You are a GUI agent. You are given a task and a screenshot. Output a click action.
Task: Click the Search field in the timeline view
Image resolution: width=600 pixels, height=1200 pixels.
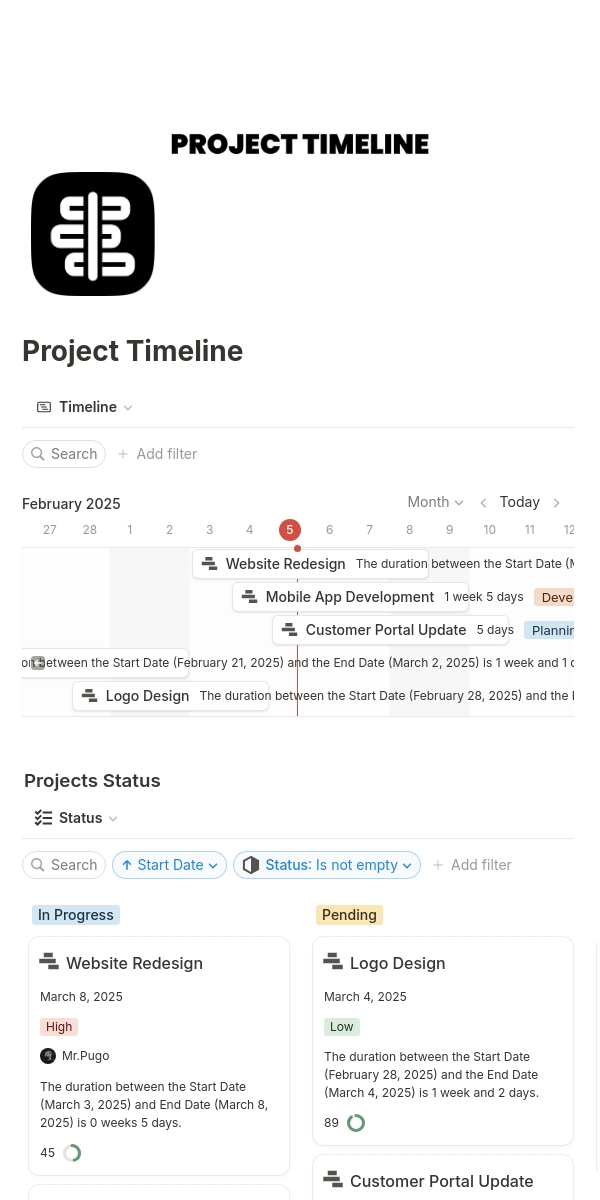[x=64, y=454]
